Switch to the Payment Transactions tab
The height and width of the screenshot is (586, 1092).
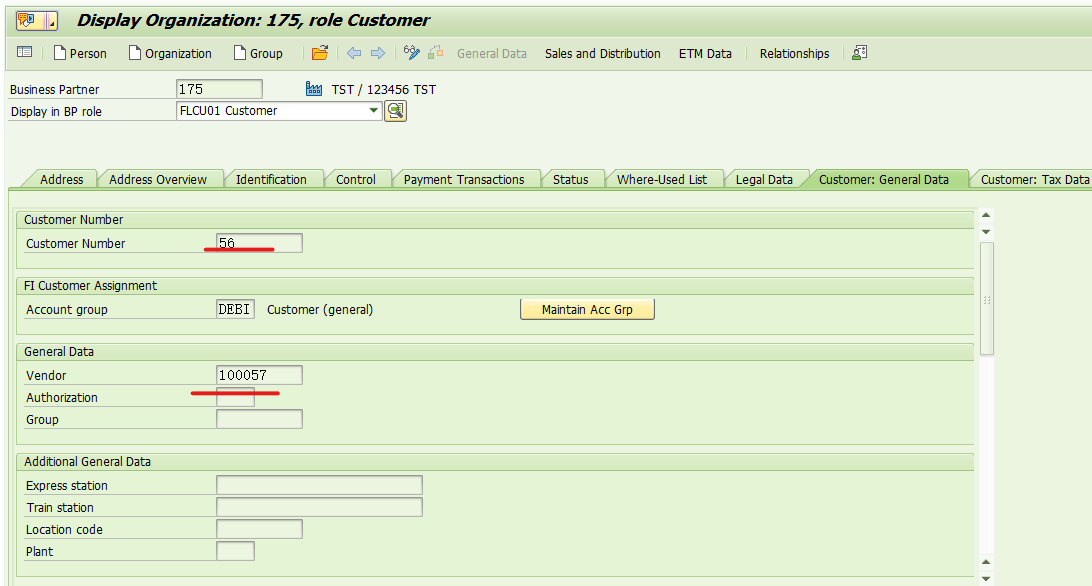[x=464, y=179]
